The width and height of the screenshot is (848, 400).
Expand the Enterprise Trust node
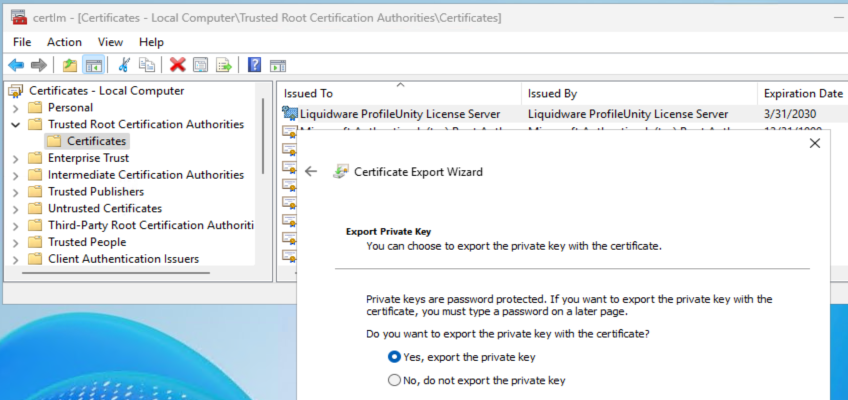[x=16, y=159]
